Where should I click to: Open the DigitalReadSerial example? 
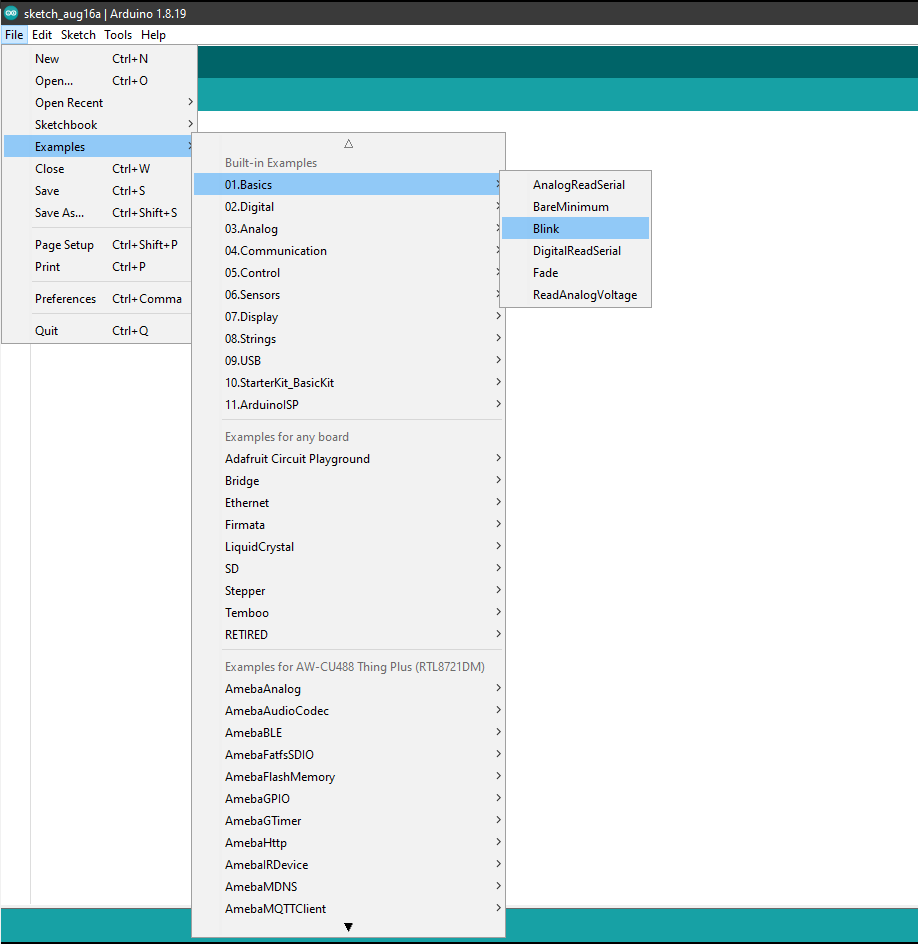pos(575,251)
